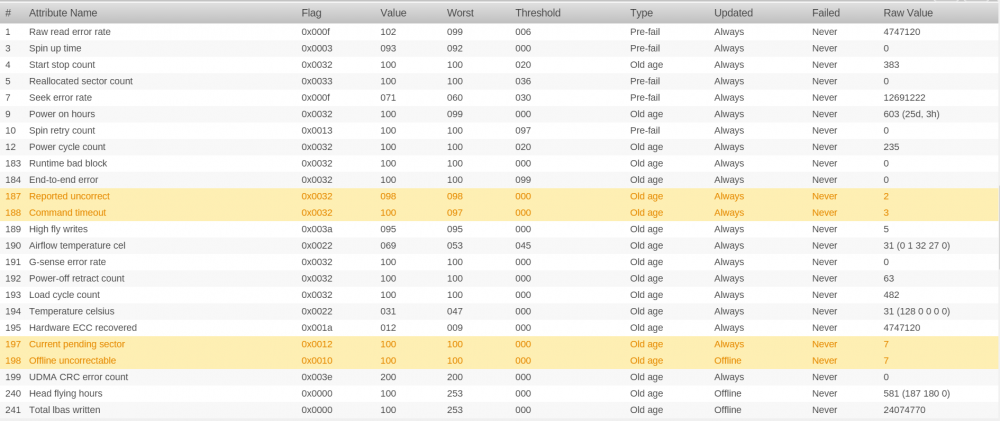This screenshot has width=1000, height=421.
Task: Click threshold value 097
Action: [523, 131]
